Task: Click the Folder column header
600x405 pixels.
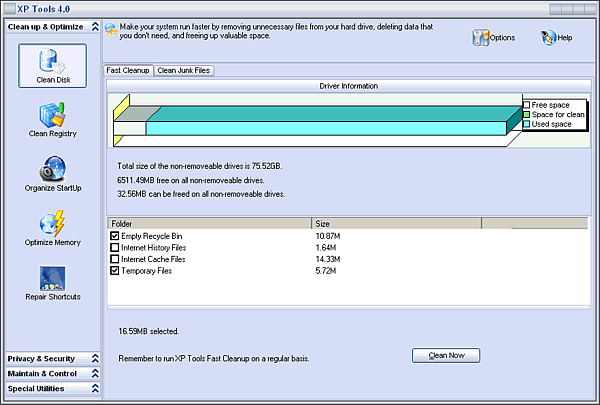Action: (210, 224)
